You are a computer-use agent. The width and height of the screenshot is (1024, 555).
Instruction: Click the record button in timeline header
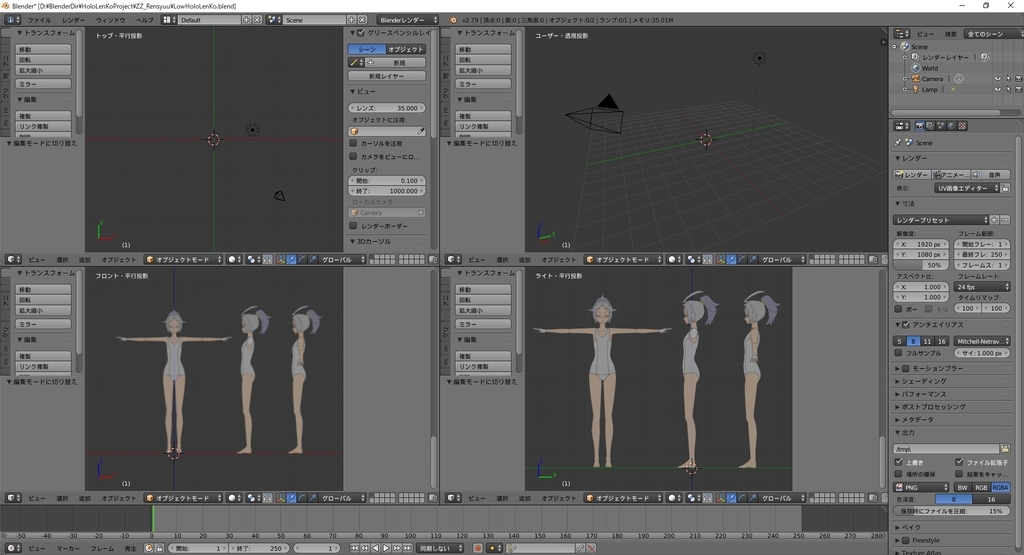477,548
